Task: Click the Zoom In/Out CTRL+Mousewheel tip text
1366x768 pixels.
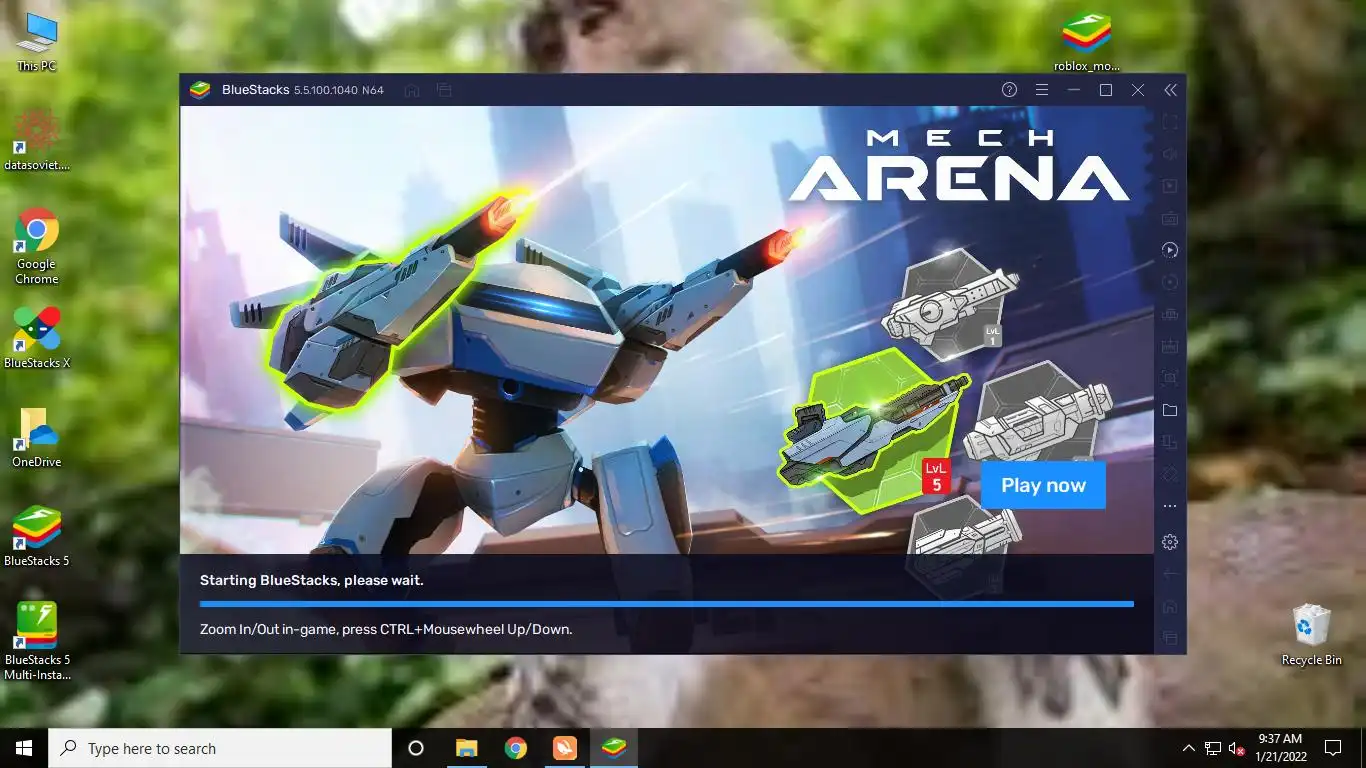Action: coord(386,629)
